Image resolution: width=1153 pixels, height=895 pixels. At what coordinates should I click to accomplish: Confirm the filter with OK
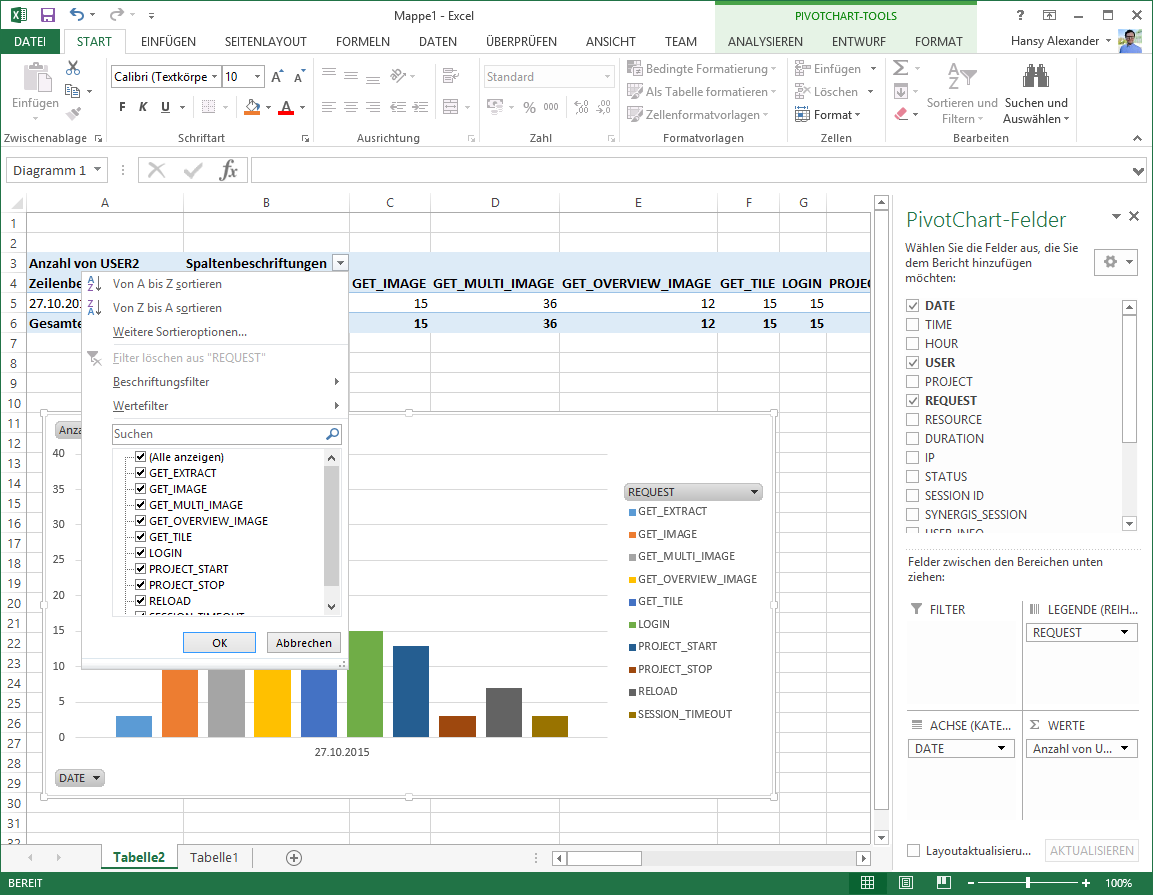[219, 642]
